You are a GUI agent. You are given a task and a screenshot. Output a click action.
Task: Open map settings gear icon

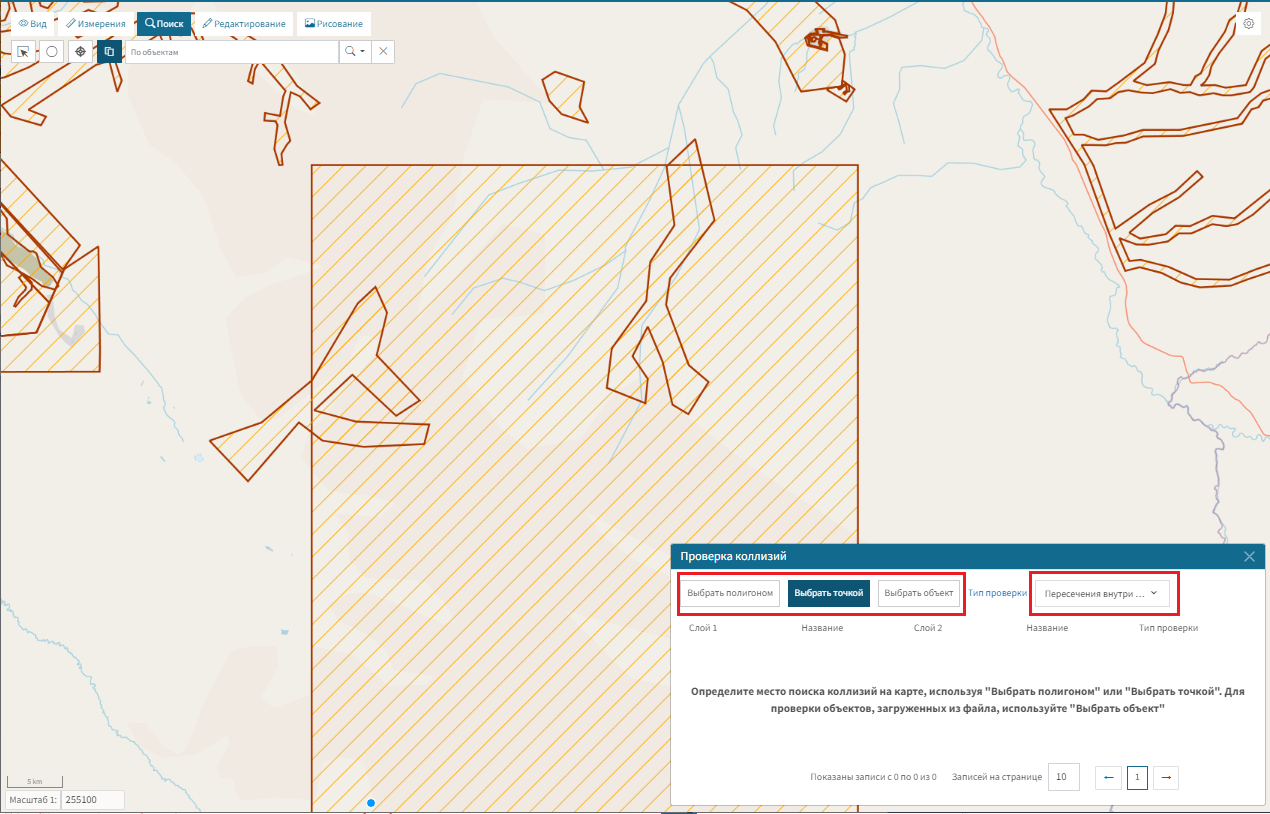pos(1248,23)
